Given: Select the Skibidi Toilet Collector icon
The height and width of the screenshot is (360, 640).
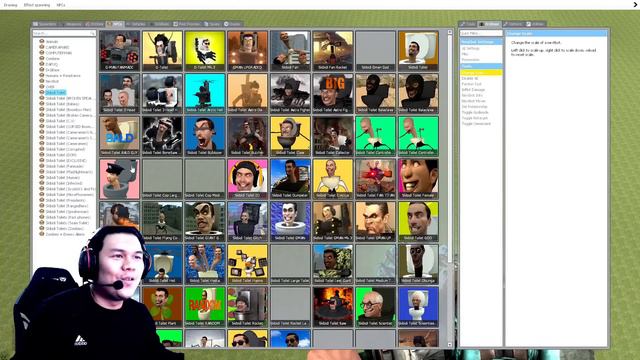Looking at the screenshot, I should 333,136.
